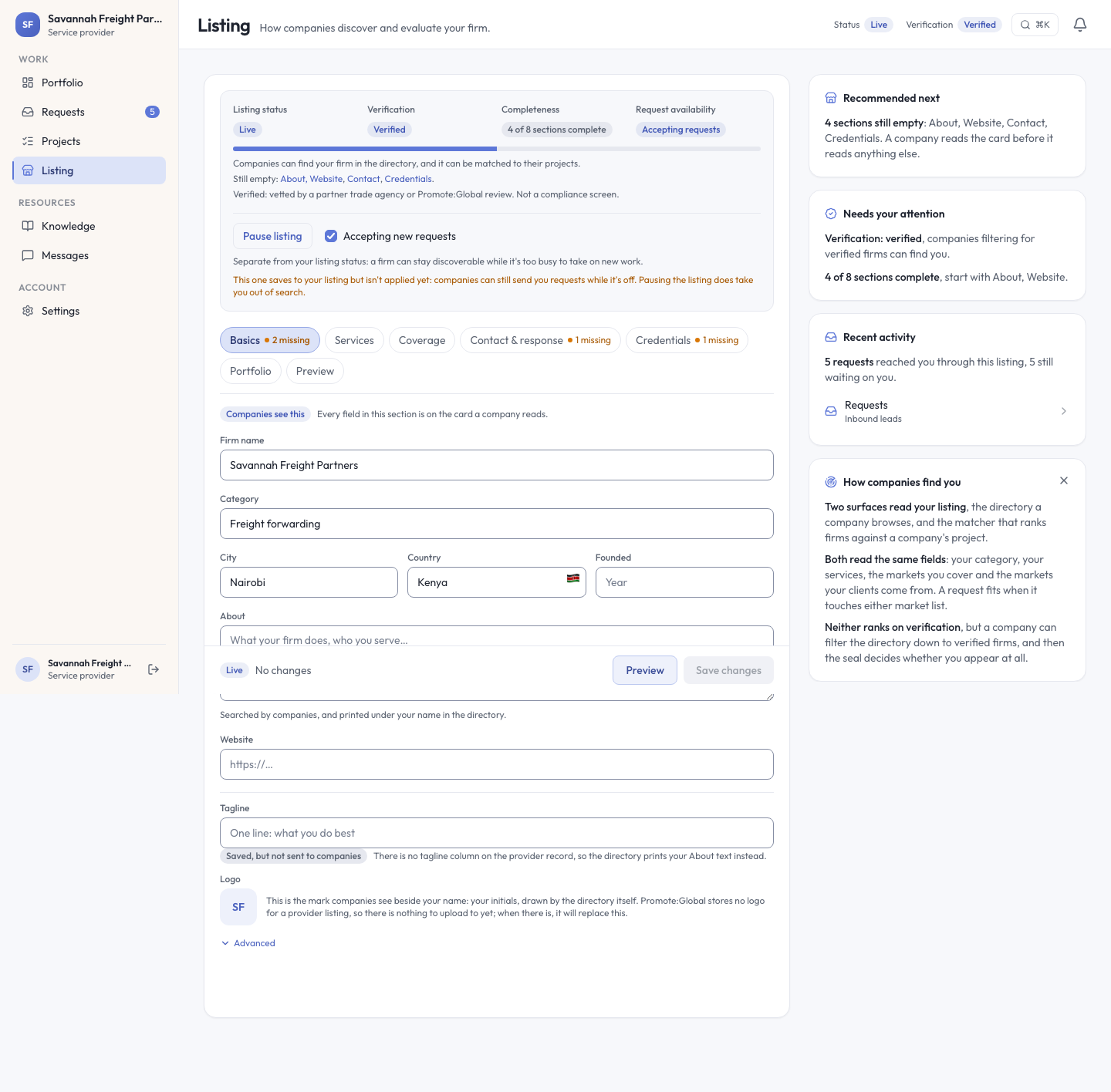Click the Preview button in the footer bar
The width and height of the screenshot is (1111, 1092).
pyautogui.click(x=645, y=670)
